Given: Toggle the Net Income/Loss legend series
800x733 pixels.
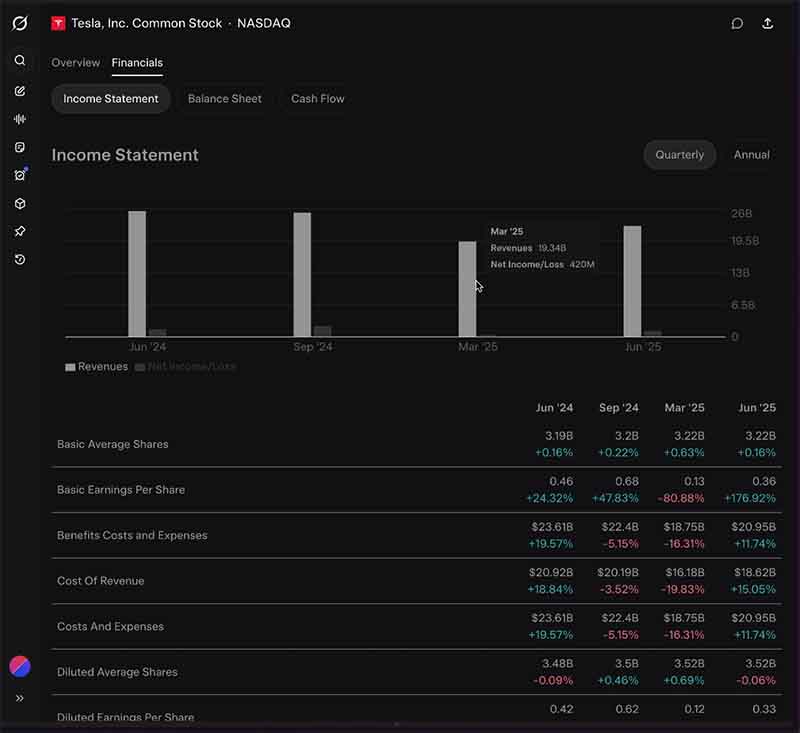Looking at the screenshot, I should [185, 367].
